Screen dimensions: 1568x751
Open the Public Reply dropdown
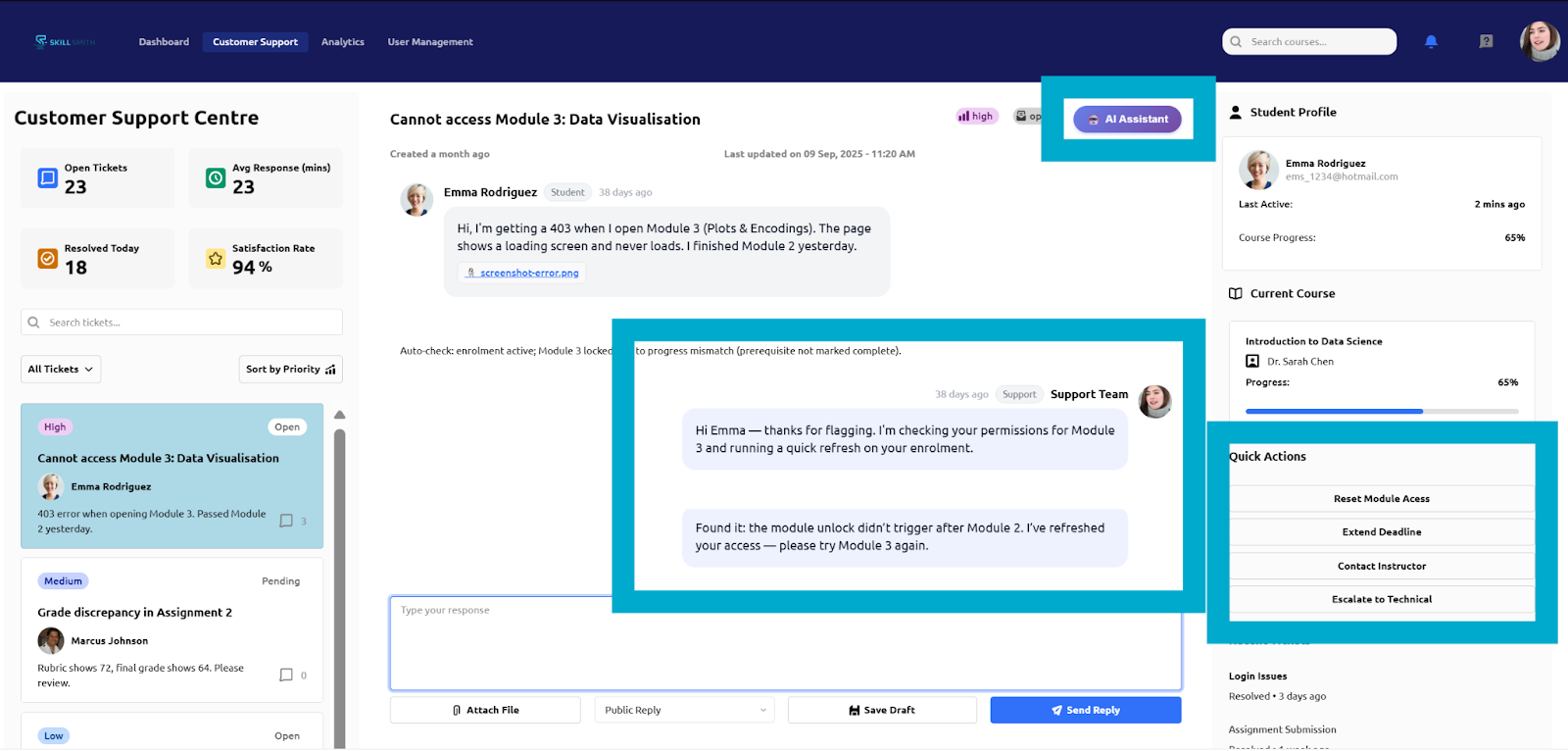tap(685, 711)
